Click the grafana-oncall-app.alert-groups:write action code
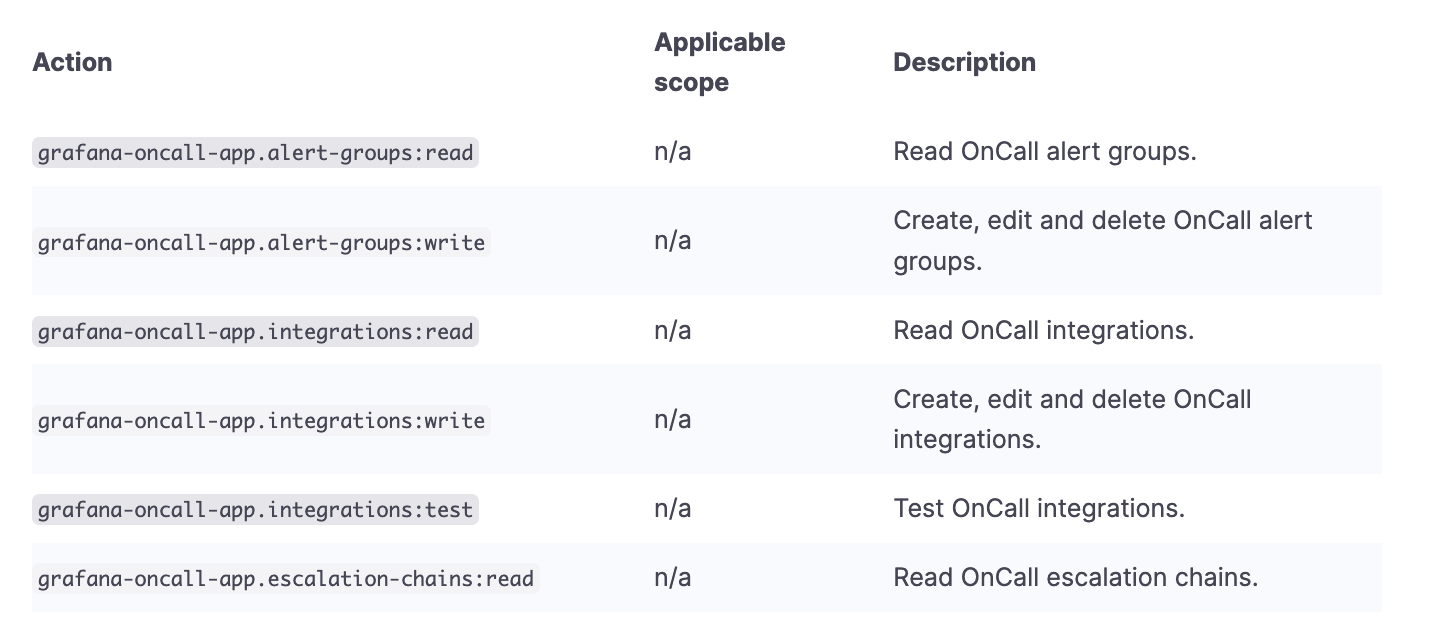1432x624 pixels. point(261,242)
